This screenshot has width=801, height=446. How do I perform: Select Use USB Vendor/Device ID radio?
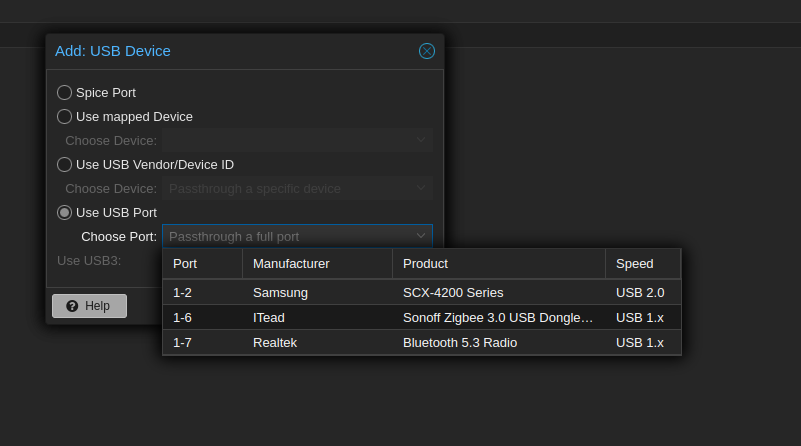(65, 164)
